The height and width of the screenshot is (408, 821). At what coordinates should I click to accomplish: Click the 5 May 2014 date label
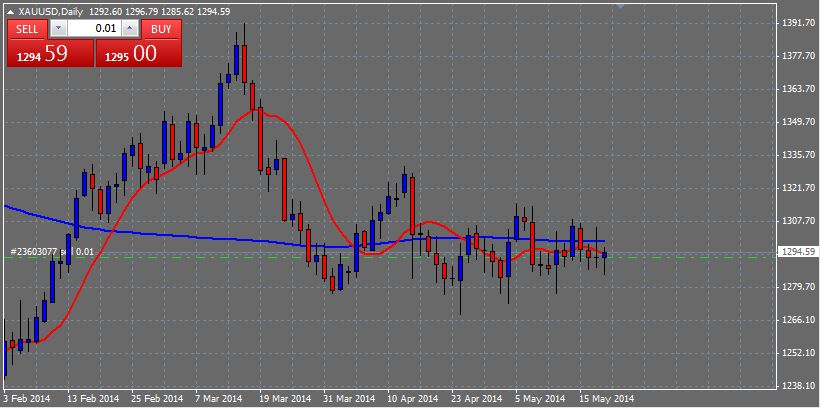pyautogui.click(x=540, y=399)
